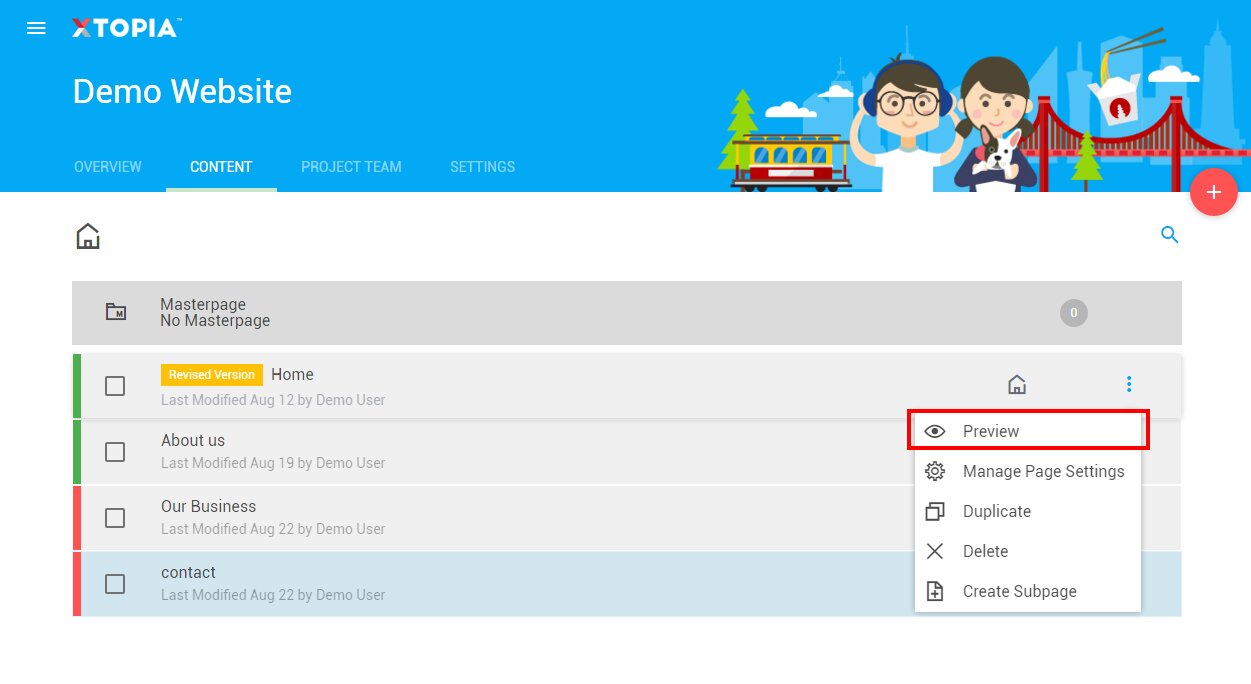Tick the checkbox for Home page
The height and width of the screenshot is (684, 1251).
115,386
